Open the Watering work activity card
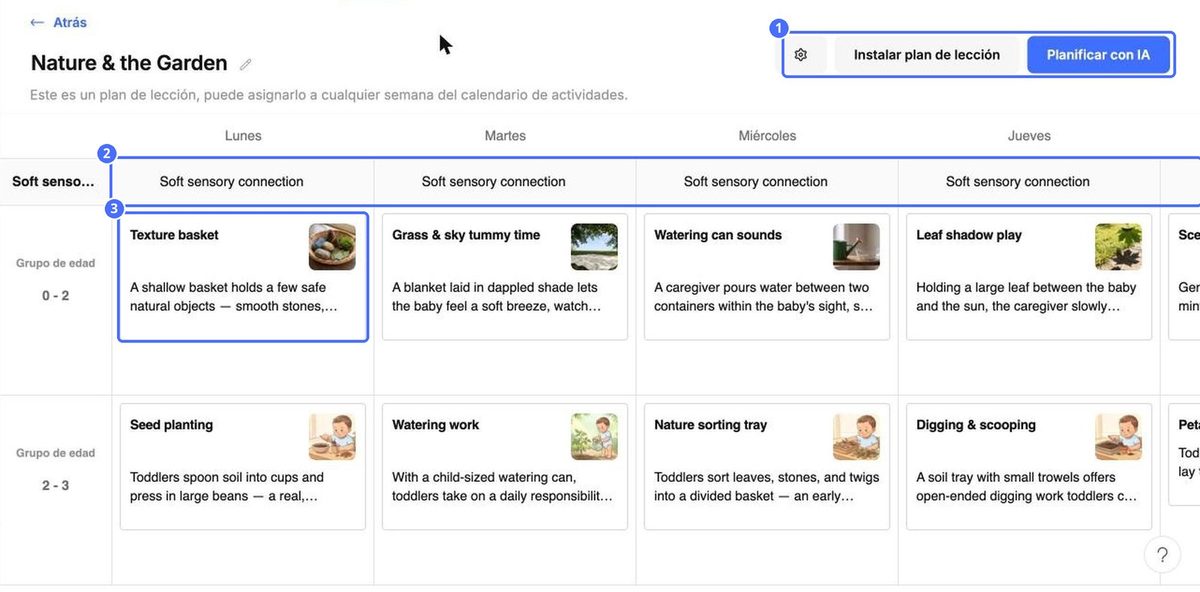The width and height of the screenshot is (1200, 592). tap(505, 467)
